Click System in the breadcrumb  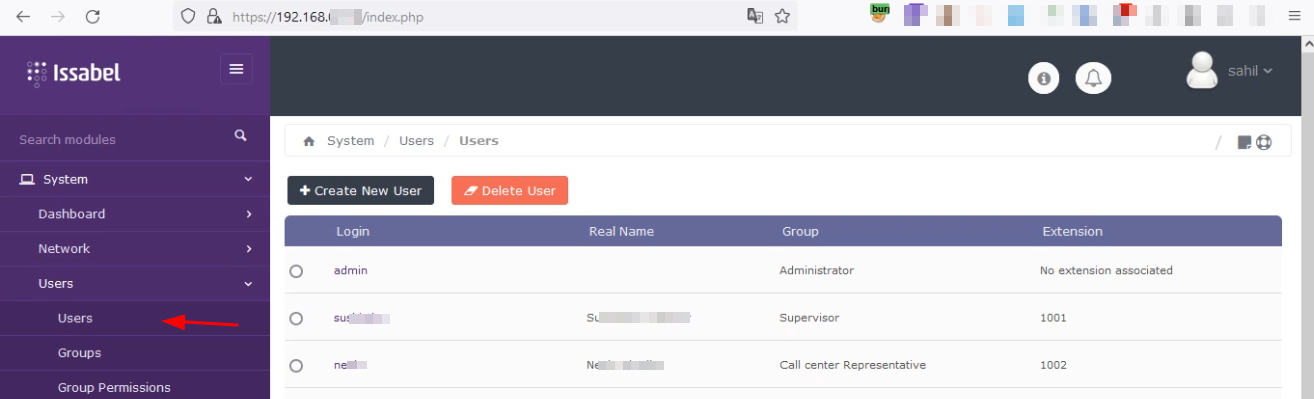click(350, 141)
